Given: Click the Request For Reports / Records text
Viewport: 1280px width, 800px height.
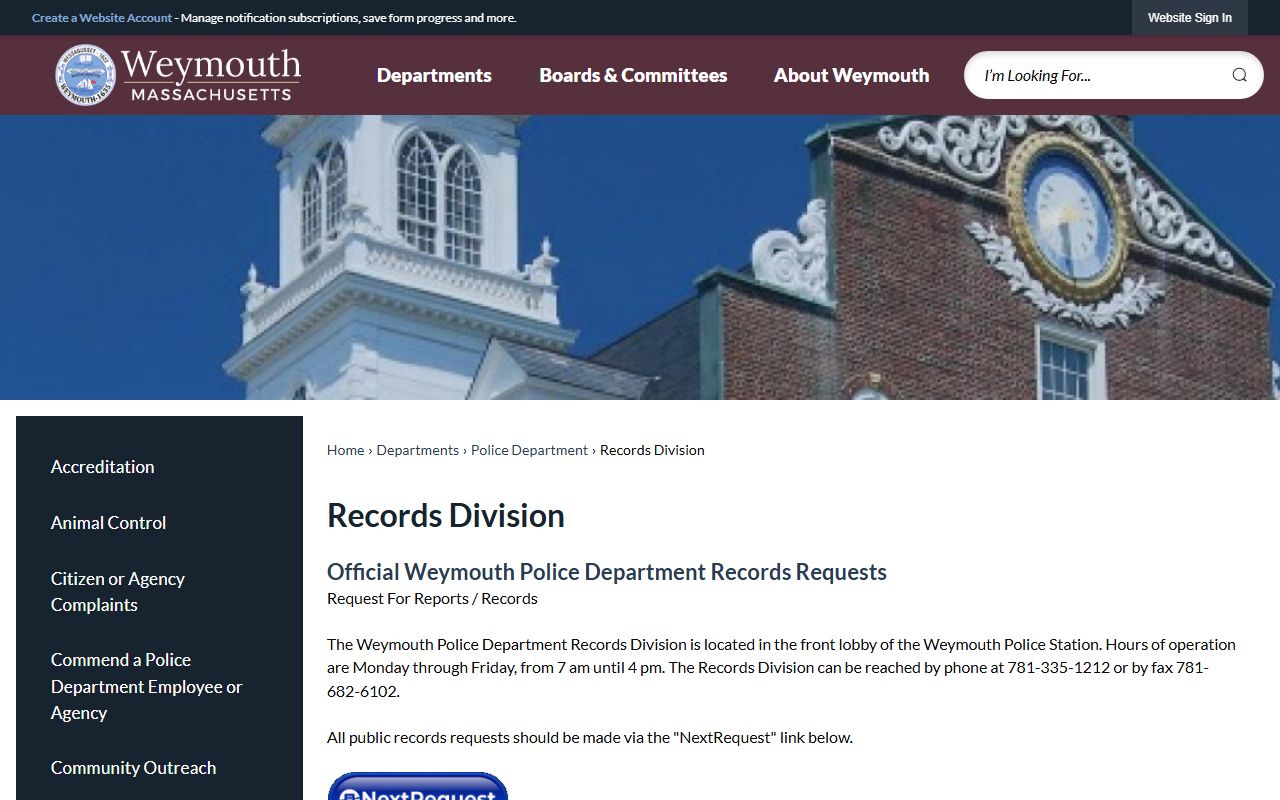Looking at the screenshot, I should [432, 598].
